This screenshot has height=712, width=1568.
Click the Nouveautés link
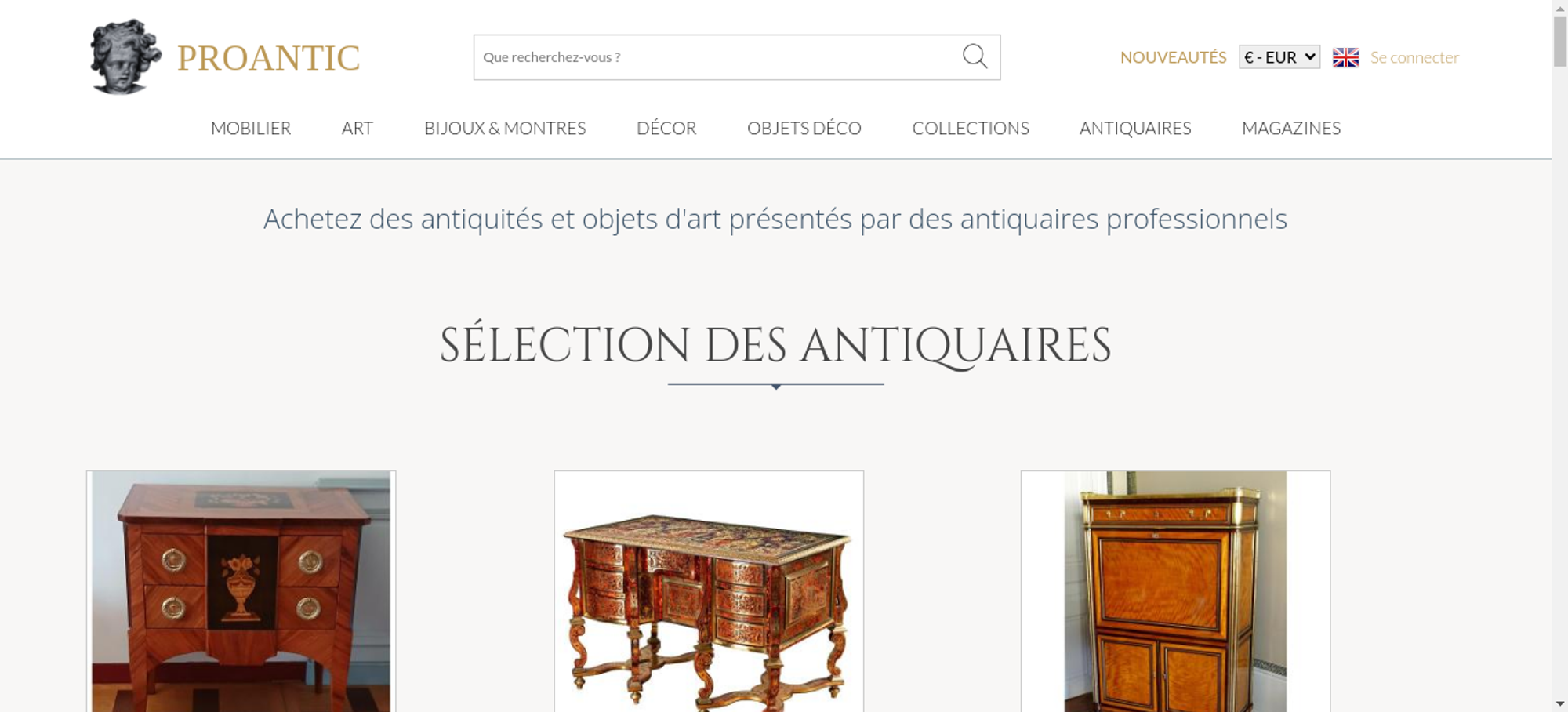(x=1173, y=57)
